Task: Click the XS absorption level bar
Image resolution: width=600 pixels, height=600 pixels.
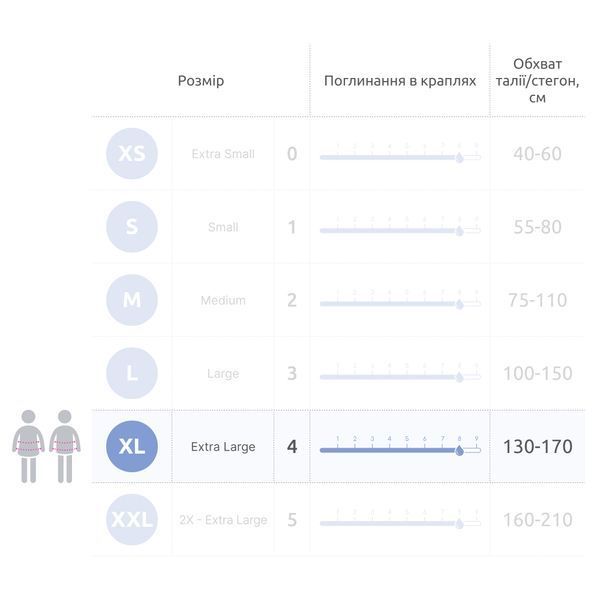Action: [x=400, y=157]
